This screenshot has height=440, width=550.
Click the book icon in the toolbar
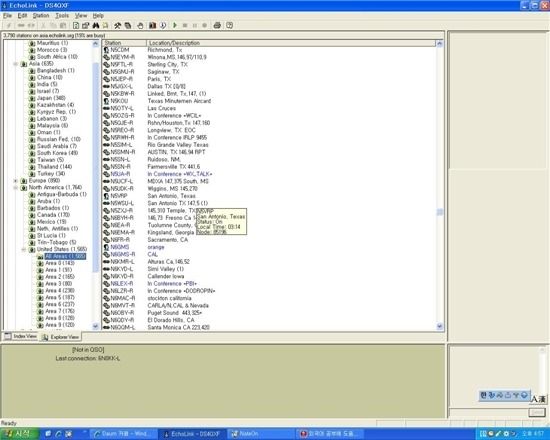point(152,25)
